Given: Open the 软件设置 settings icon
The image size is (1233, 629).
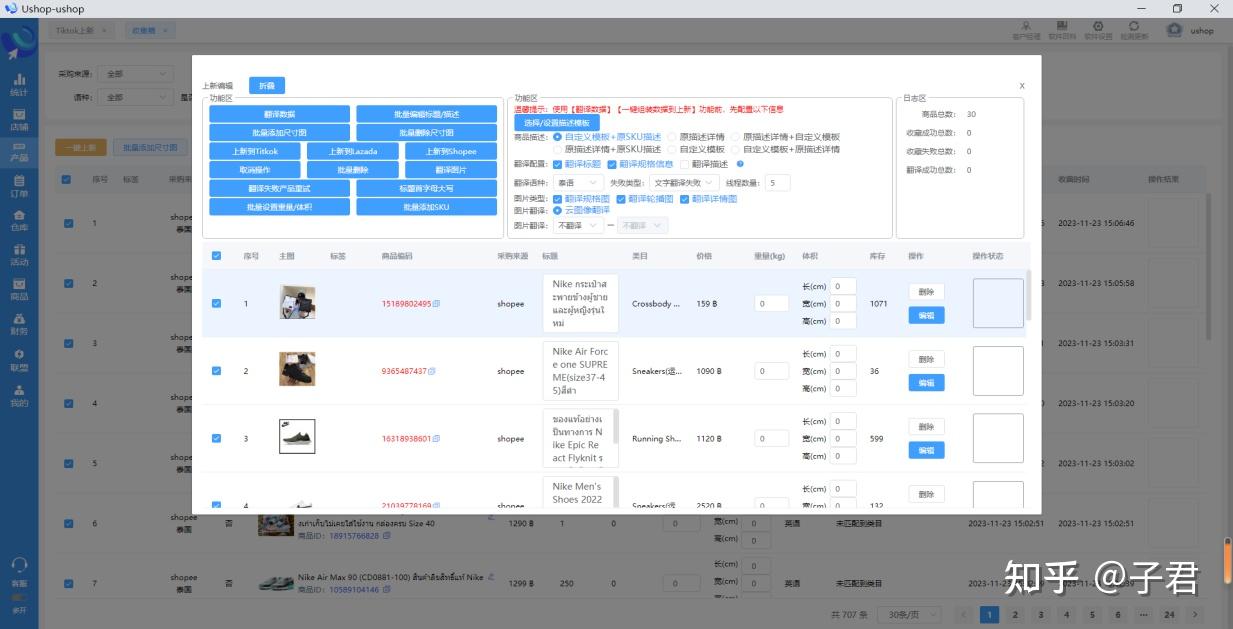Looking at the screenshot, I should 1098,30.
